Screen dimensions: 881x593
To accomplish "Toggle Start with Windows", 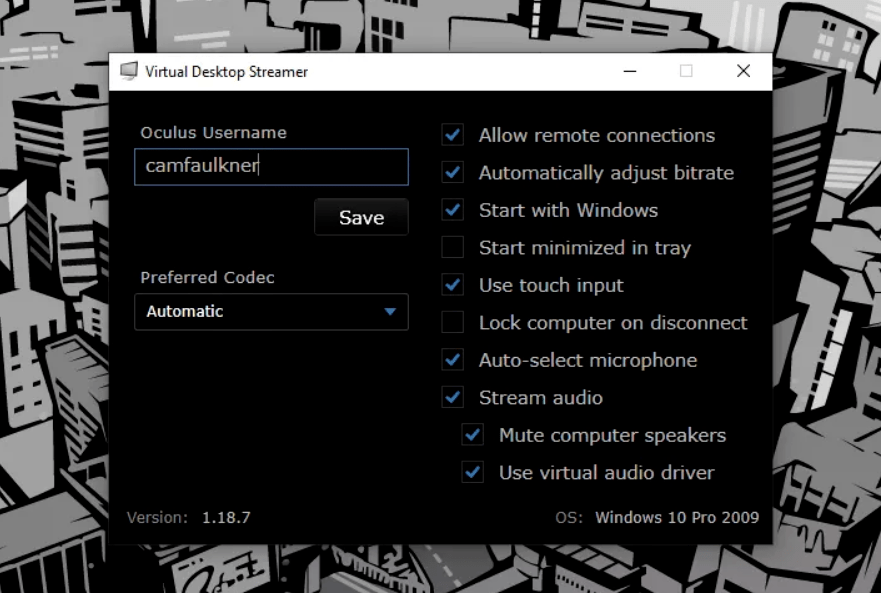I will tap(451, 210).
